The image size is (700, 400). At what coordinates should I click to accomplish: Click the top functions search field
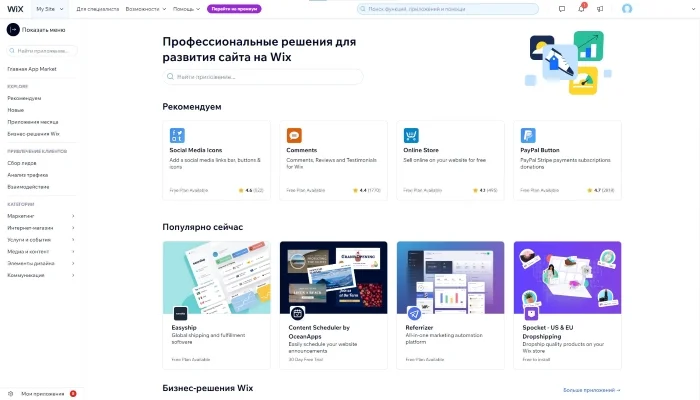448,9
